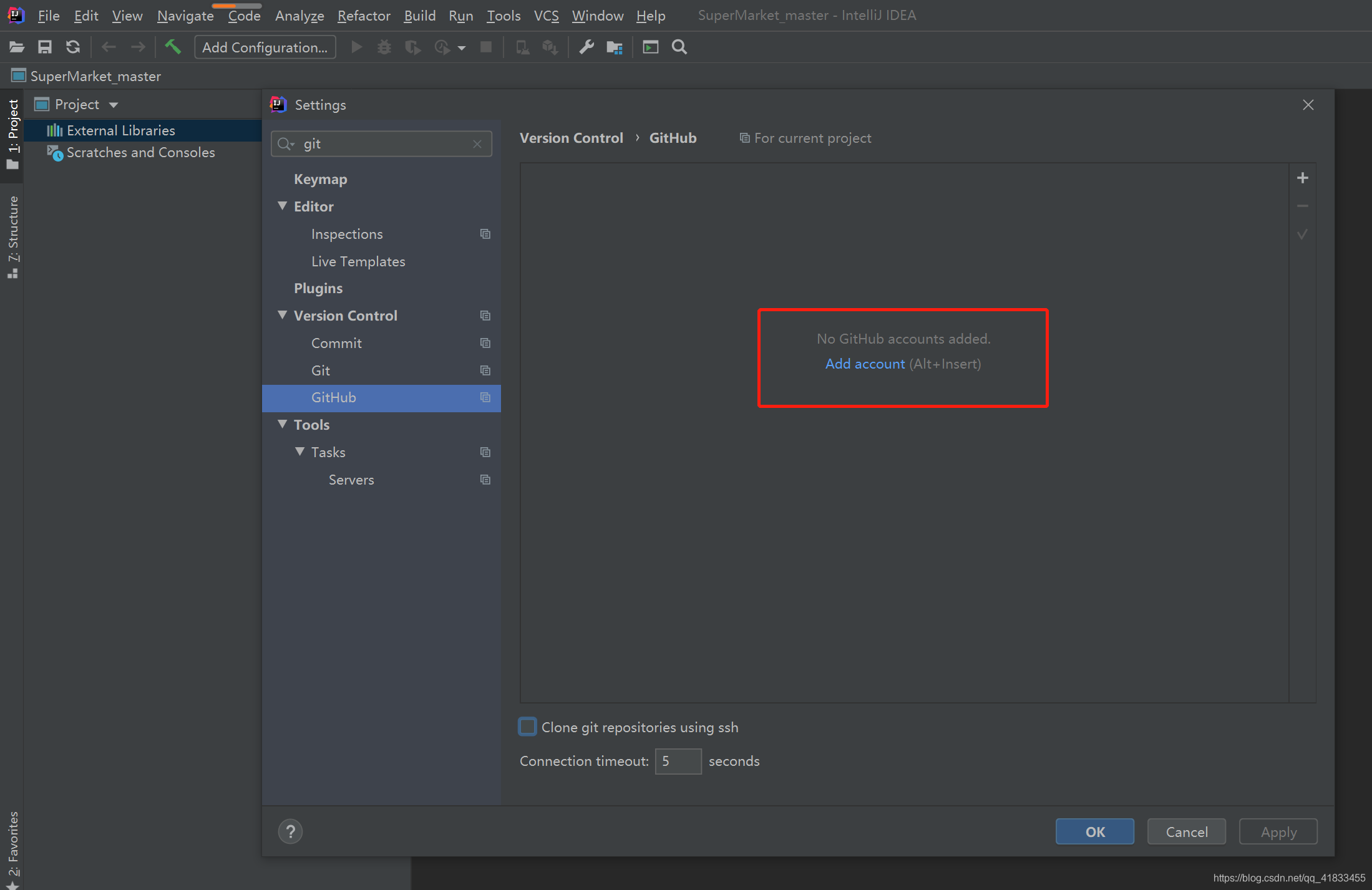Open the Project Structure toolbar icon
Image resolution: width=1372 pixels, height=890 pixels.
[x=615, y=47]
